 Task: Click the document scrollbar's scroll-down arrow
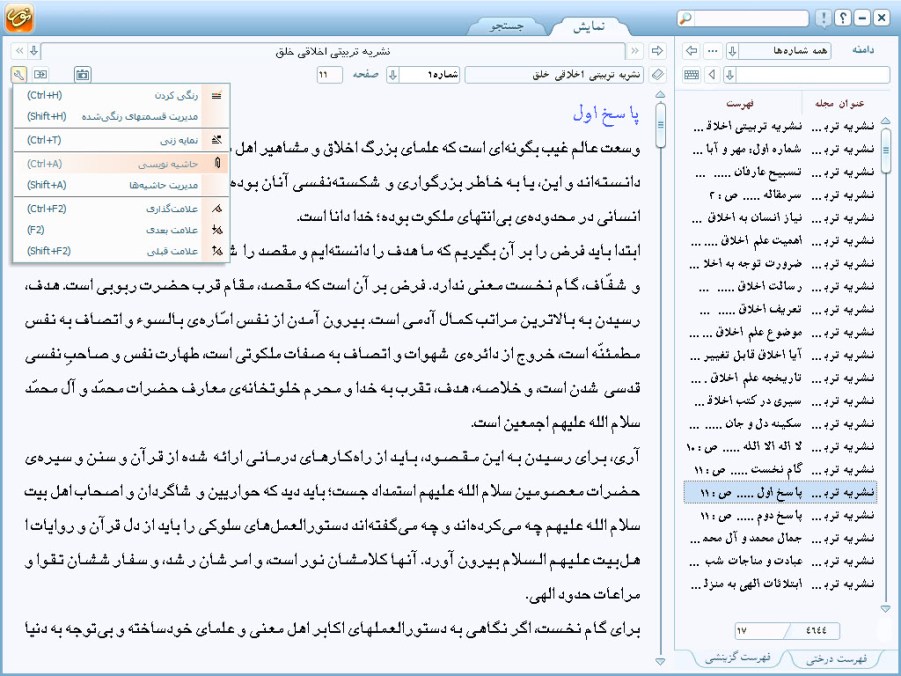pos(660,661)
